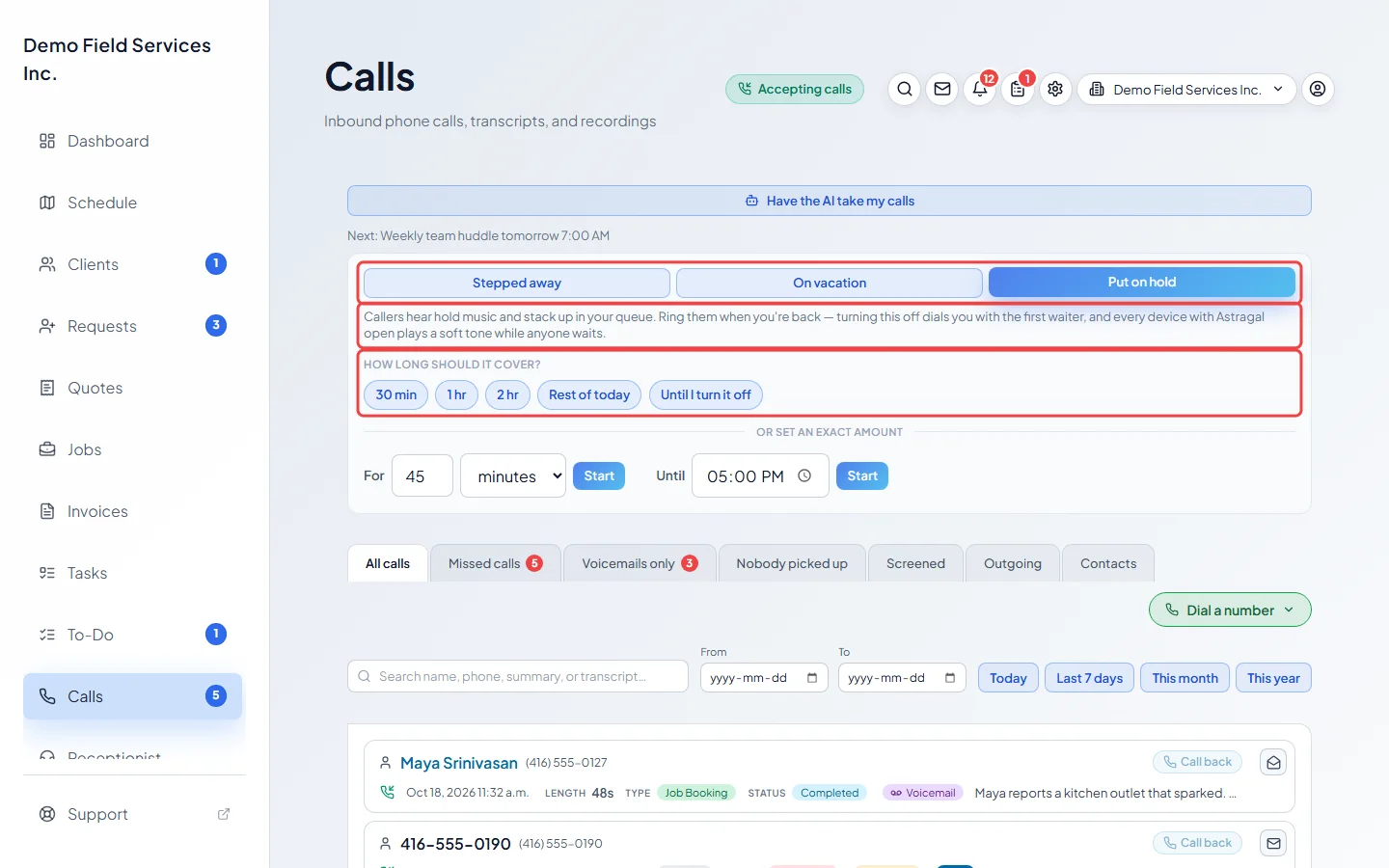
Task: Click the envelope icon on Maya Srinivasan row
Action: click(1273, 763)
